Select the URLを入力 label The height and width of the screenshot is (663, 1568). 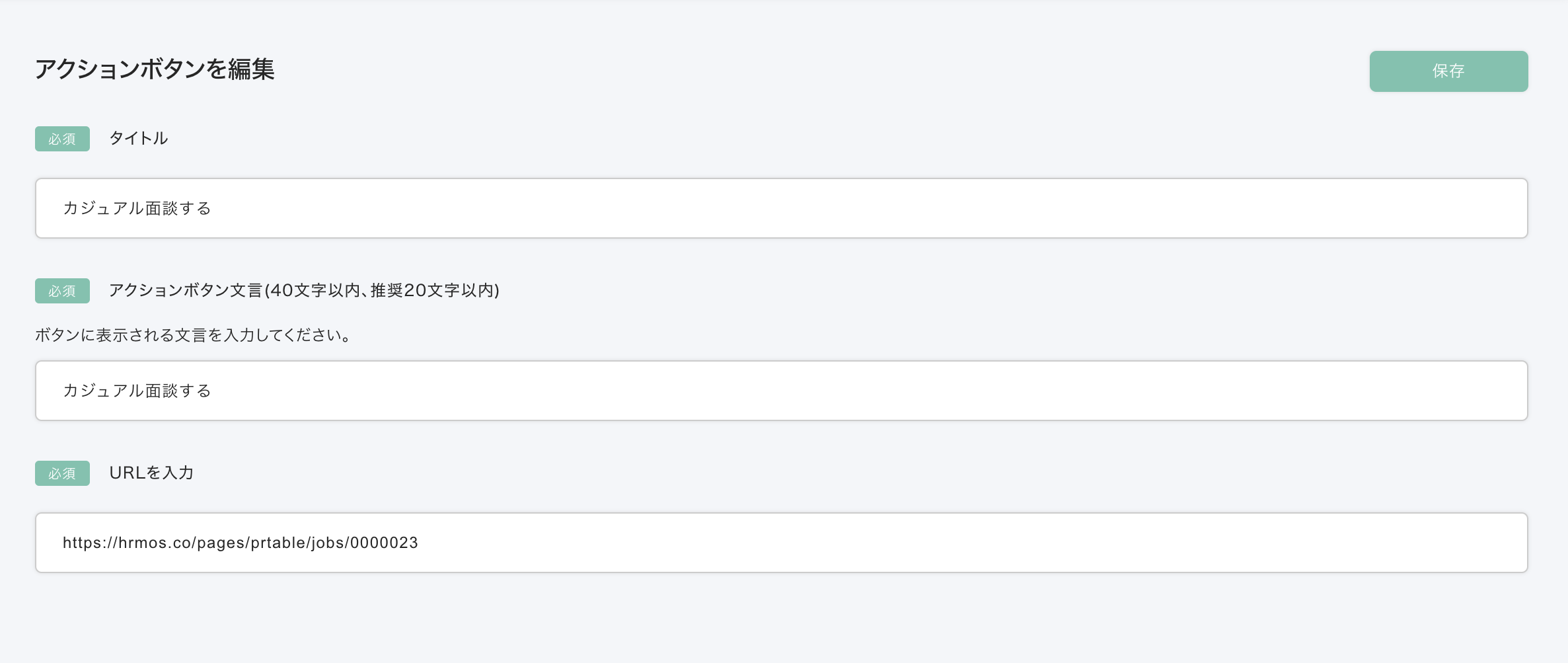(x=151, y=473)
